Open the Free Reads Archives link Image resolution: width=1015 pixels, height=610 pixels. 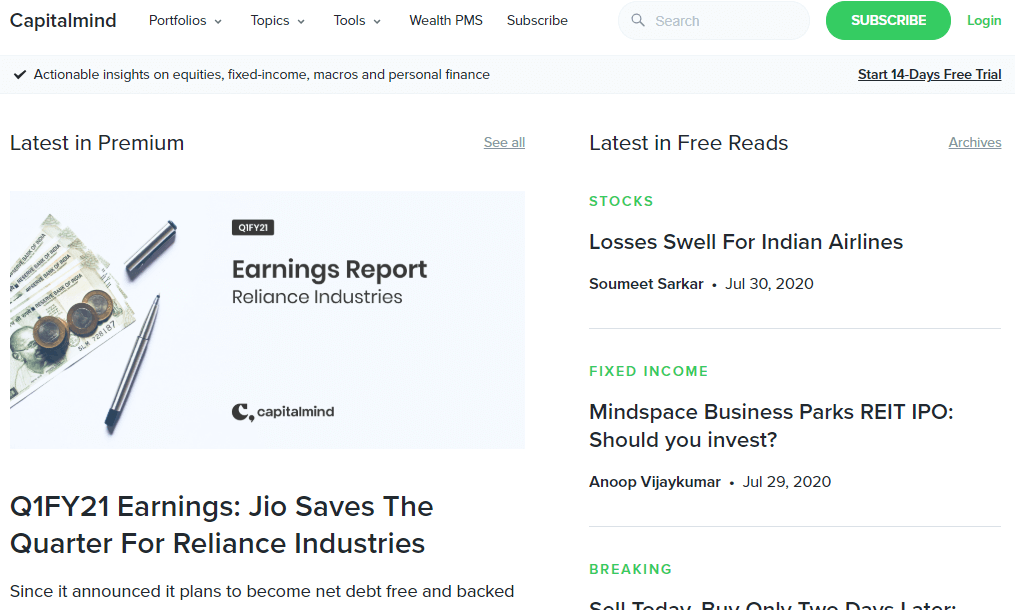point(975,142)
